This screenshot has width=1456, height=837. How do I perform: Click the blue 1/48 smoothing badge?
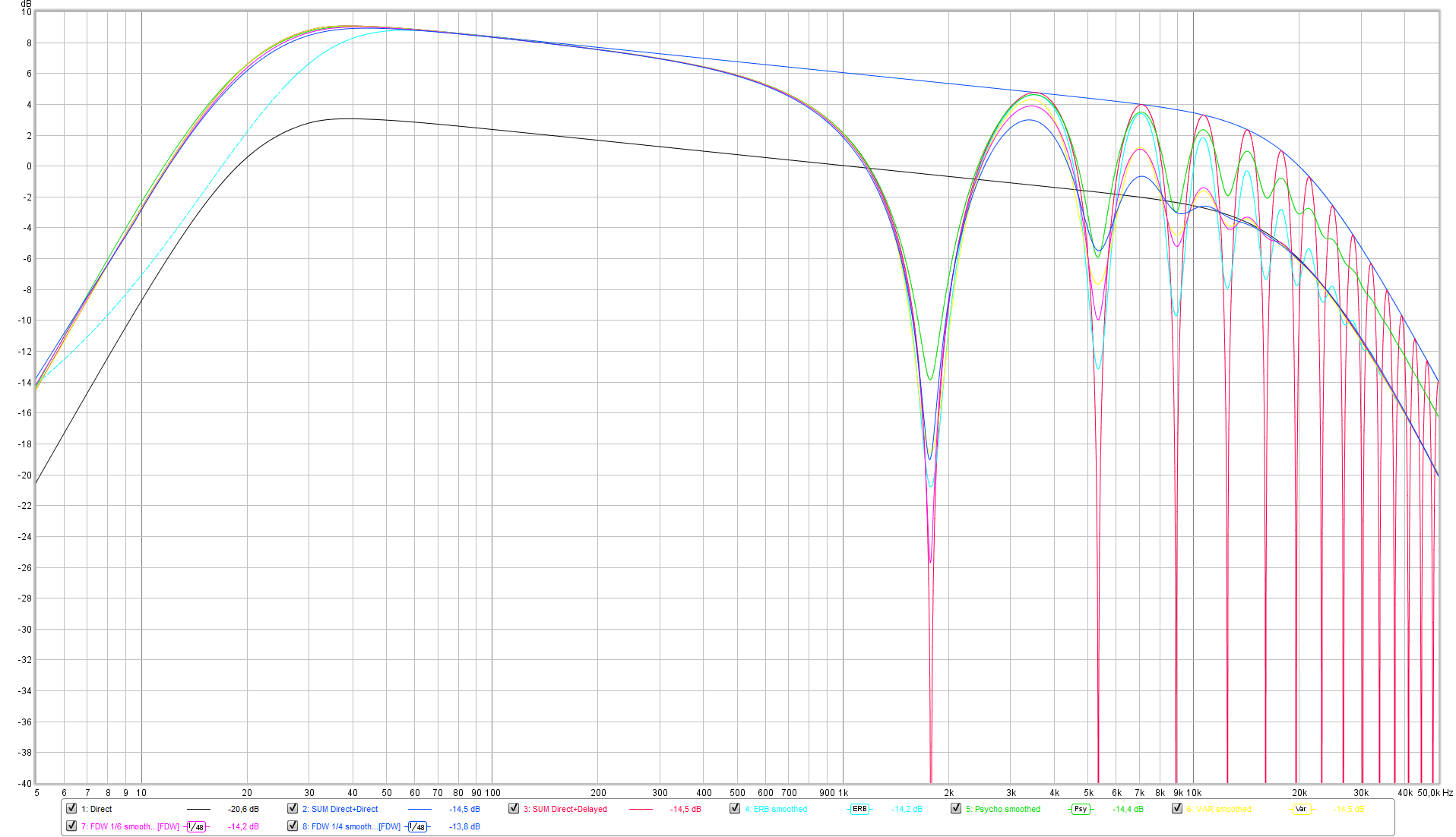coord(417,826)
